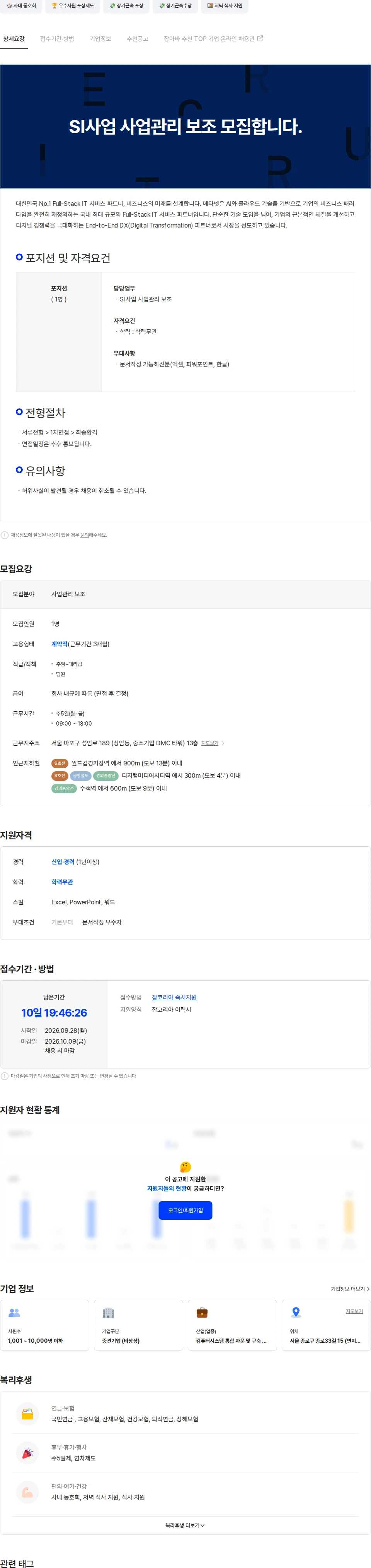Click 문서작성 우수자 preference text
The image size is (371, 1568).
pos(102,922)
